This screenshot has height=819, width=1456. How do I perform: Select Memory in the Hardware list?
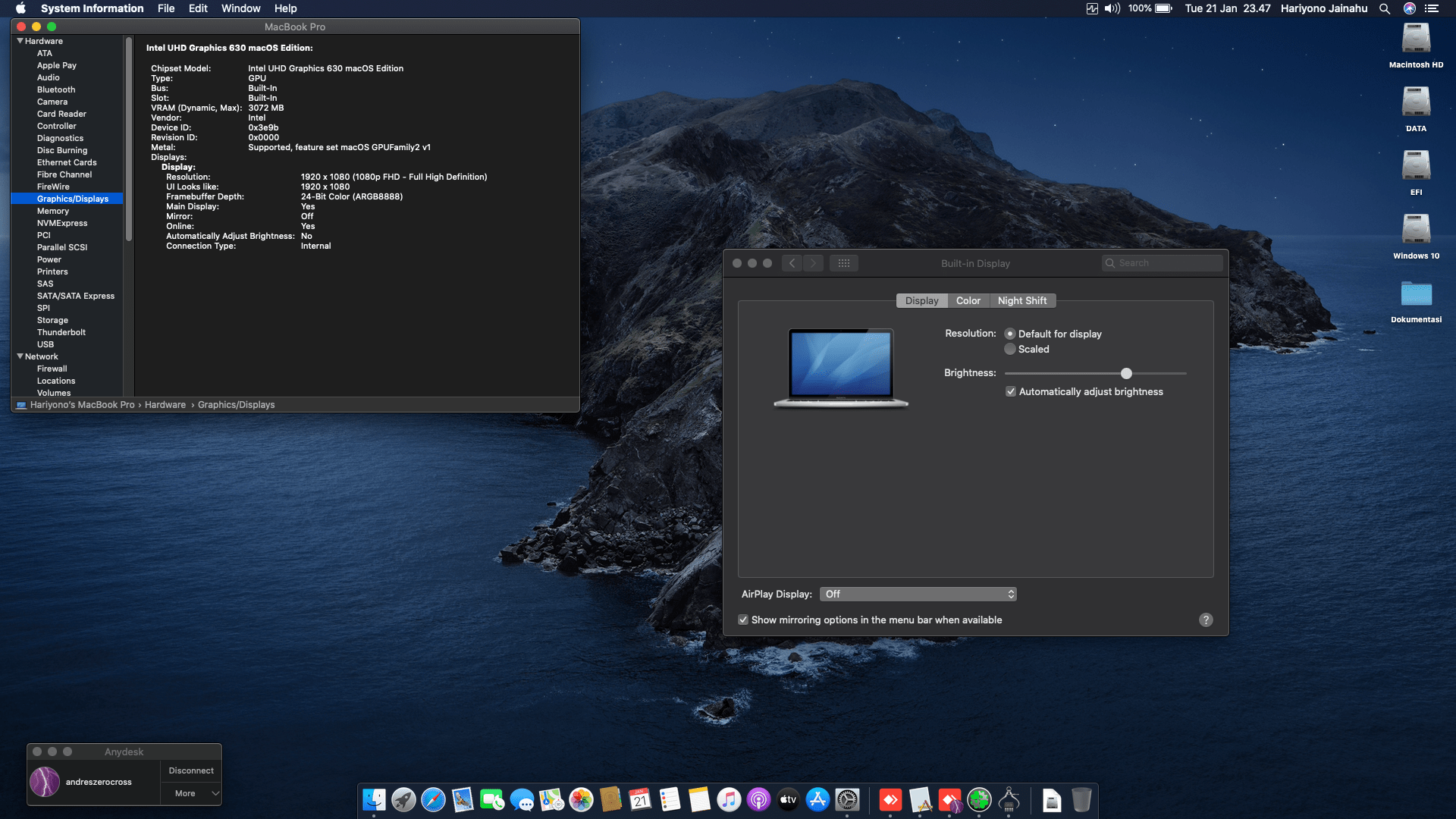(53, 211)
